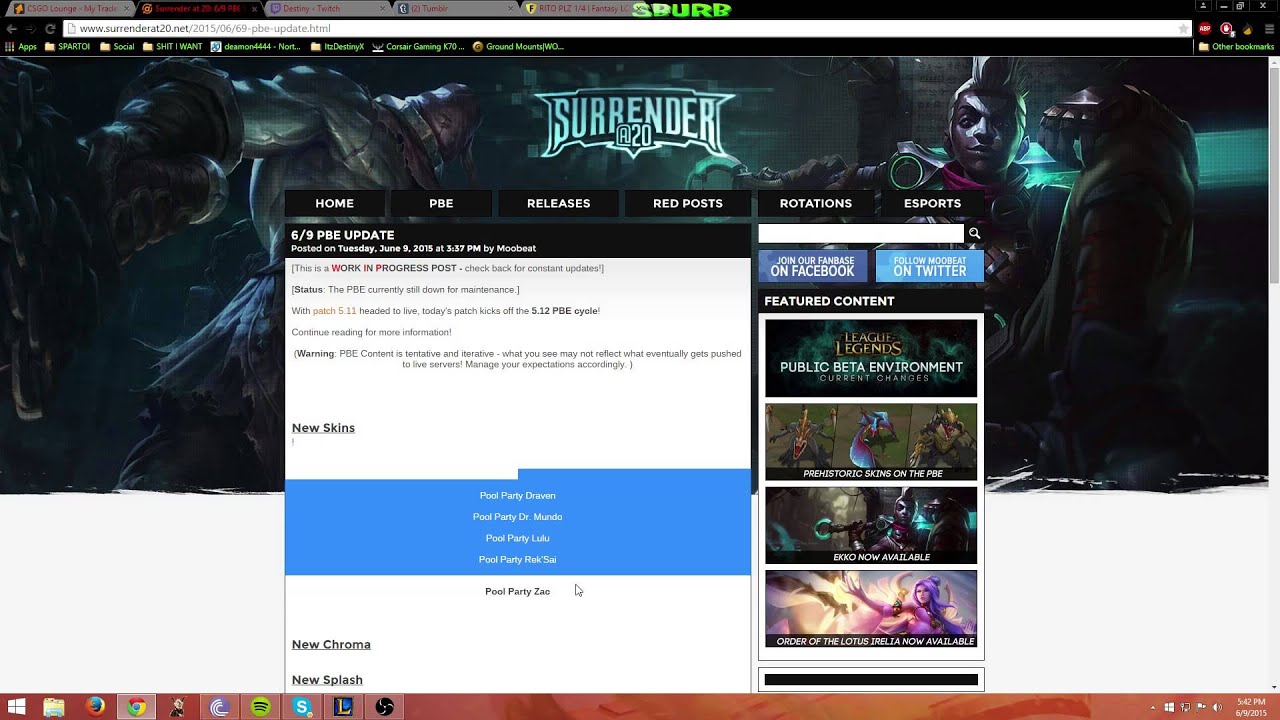Open PBE in site navigation
The width and height of the screenshot is (1280, 720).
(x=441, y=203)
